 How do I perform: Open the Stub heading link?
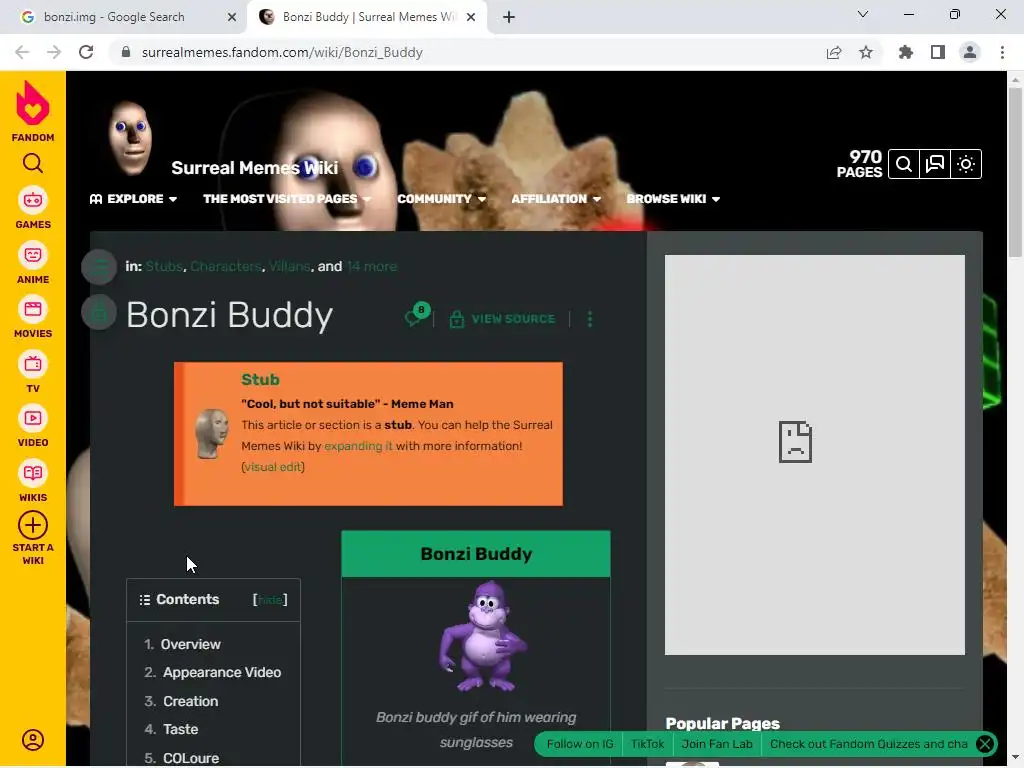coord(260,379)
